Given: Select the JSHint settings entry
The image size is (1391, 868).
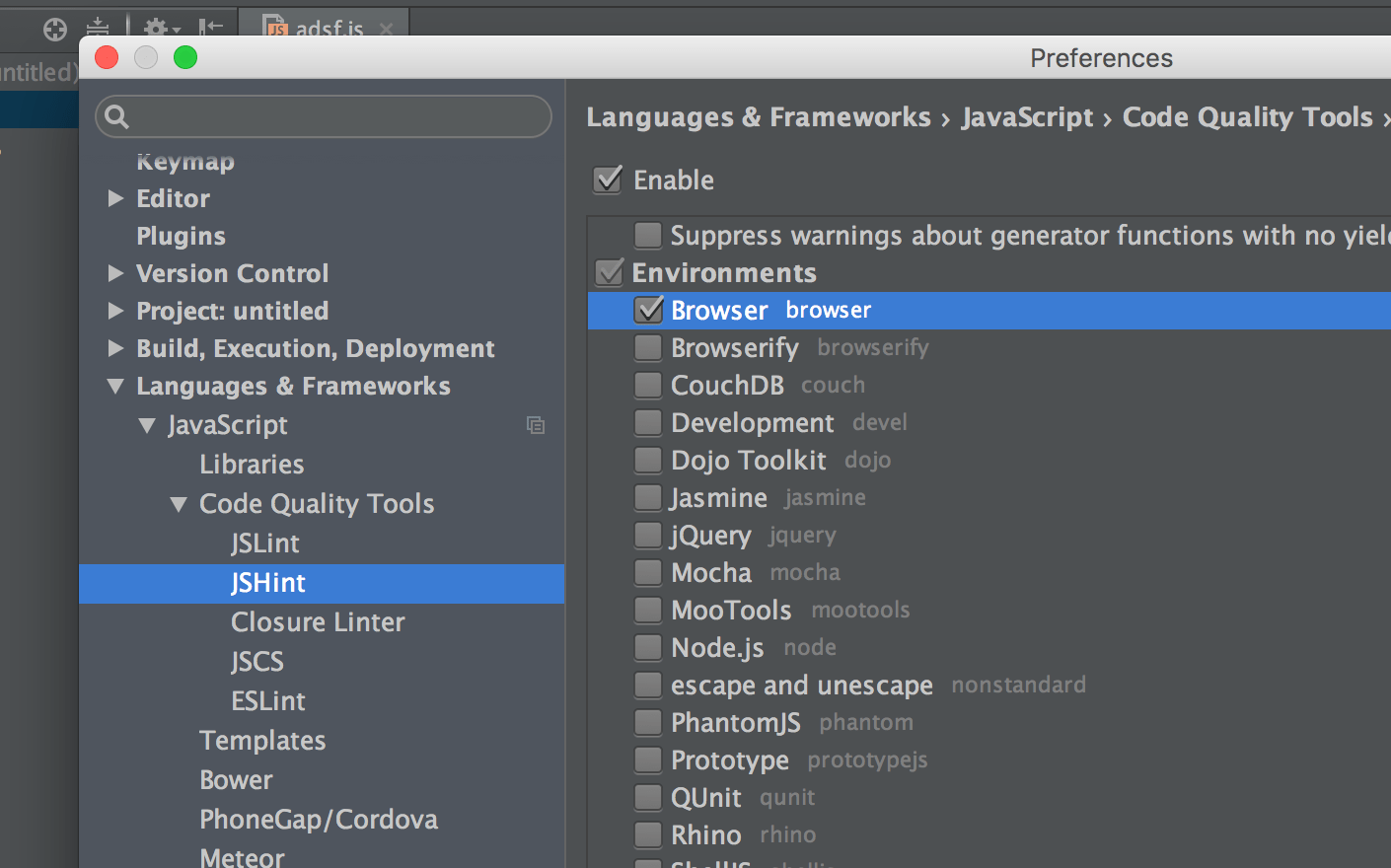Looking at the screenshot, I should (x=322, y=583).
